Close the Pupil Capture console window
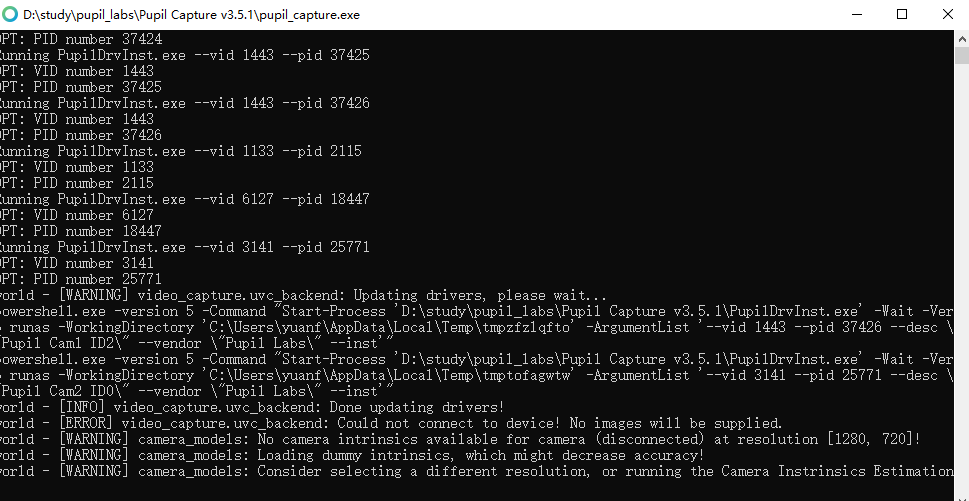Screen dimensions: 969x501 click(x=947, y=14)
